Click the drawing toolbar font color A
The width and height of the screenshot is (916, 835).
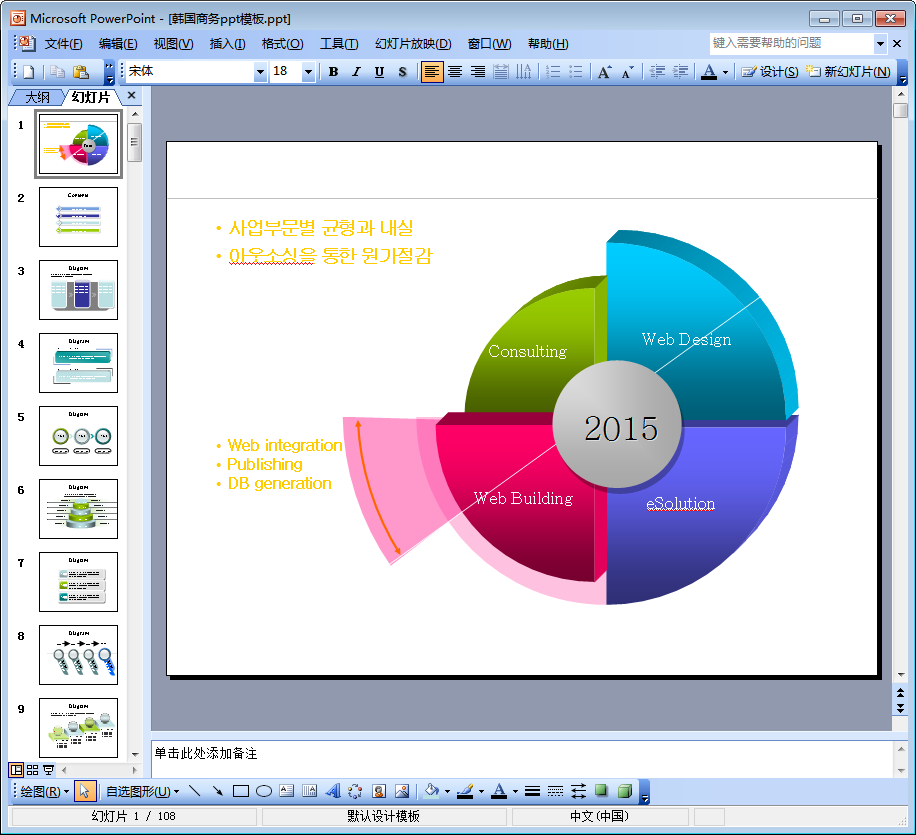pyautogui.click(x=499, y=791)
